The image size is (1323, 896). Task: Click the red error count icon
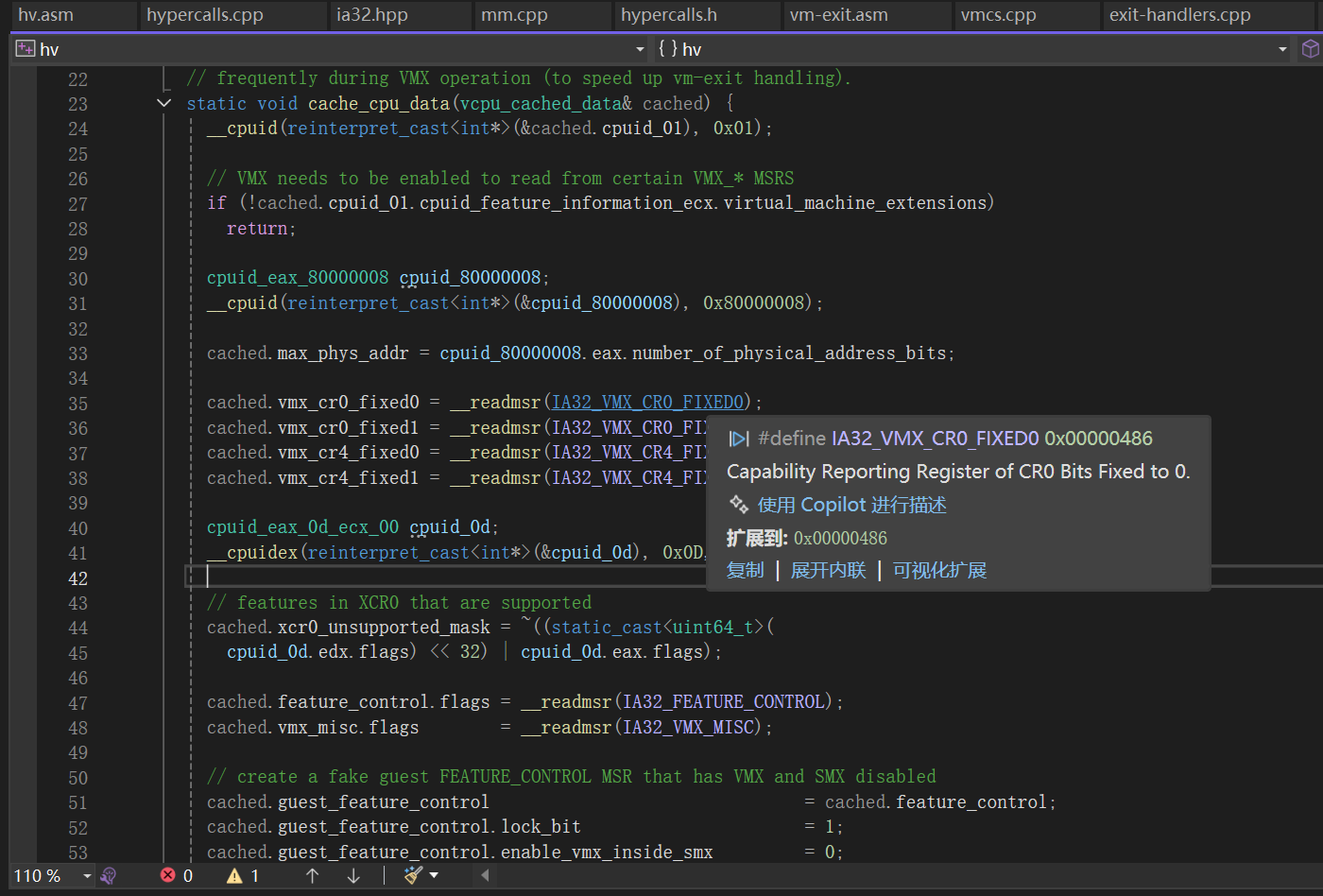[168, 876]
